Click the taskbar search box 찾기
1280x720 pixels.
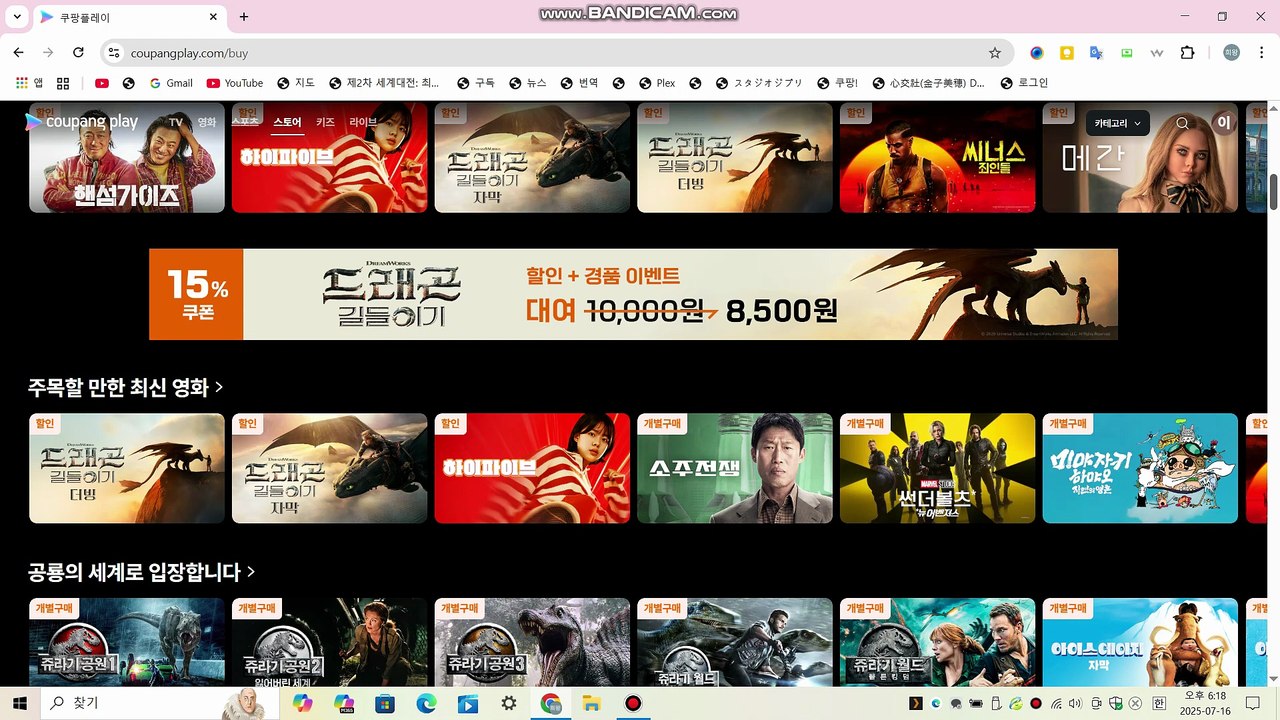click(158, 703)
